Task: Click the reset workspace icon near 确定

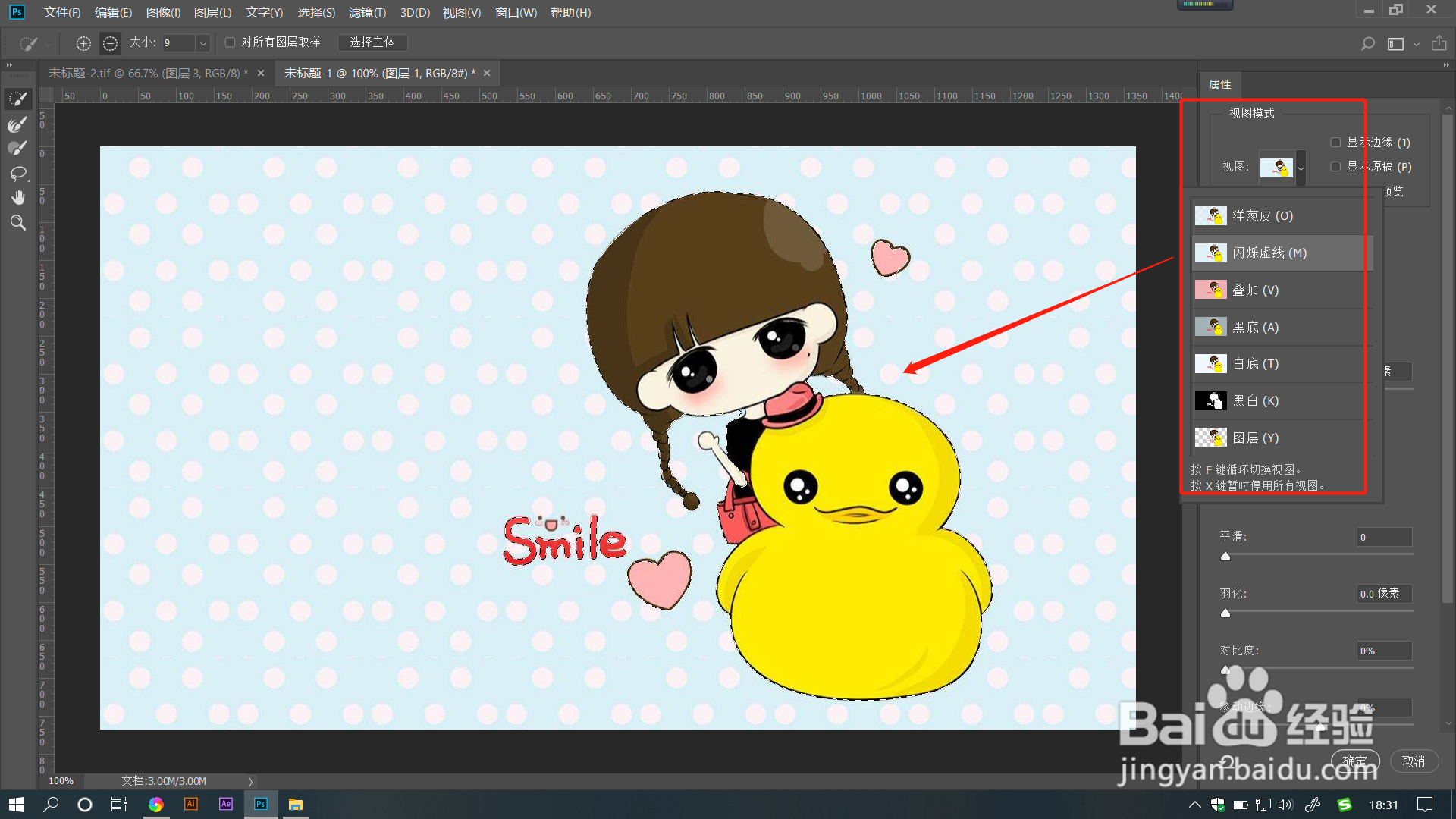Action: [x=1227, y=761]
